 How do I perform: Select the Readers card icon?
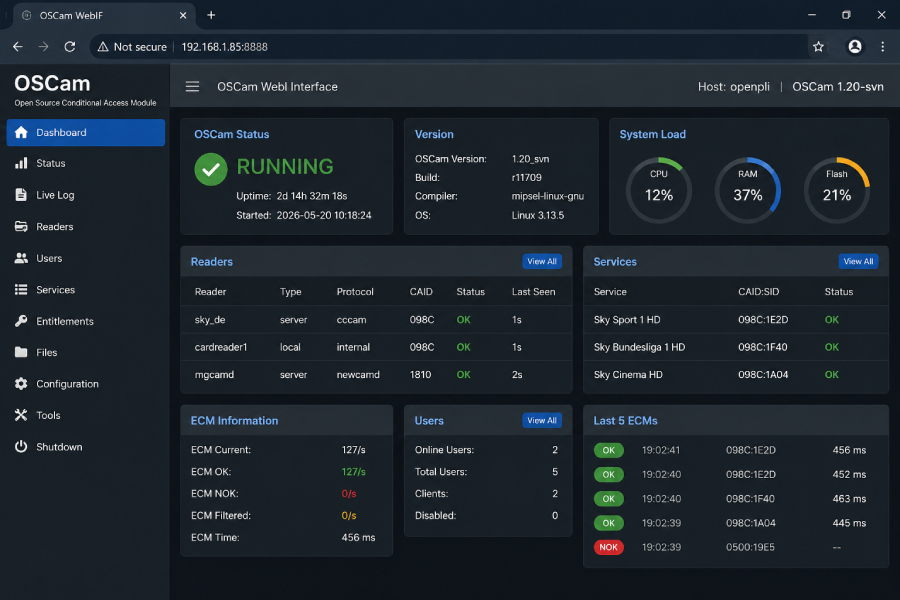pyautogui.click(x=21, y=226)
